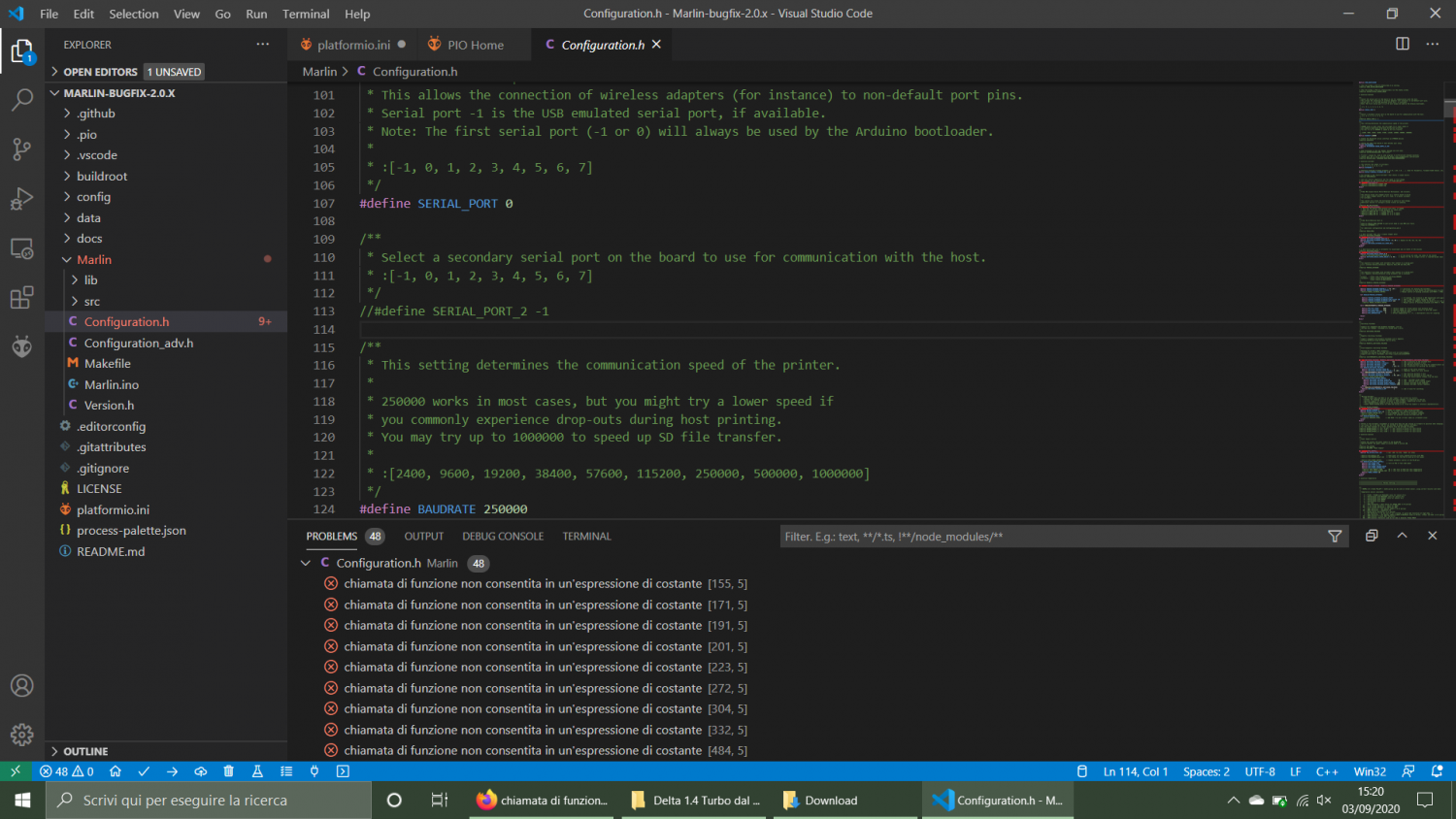
Task: Open the File menu
Action: (50, 14)
